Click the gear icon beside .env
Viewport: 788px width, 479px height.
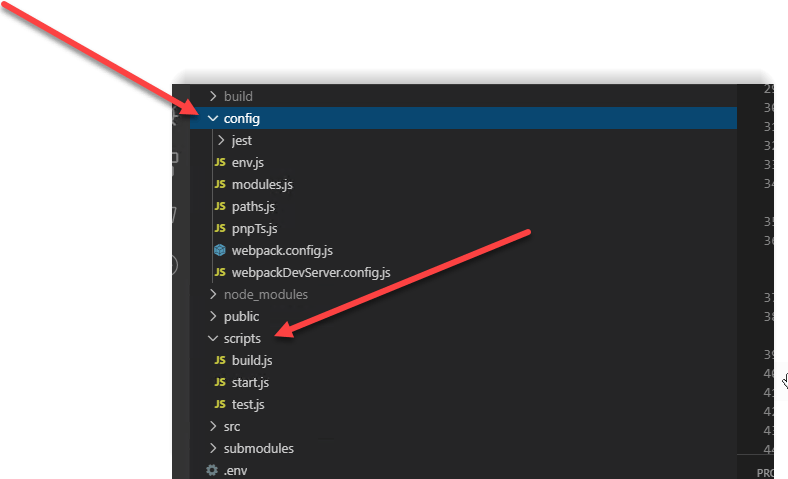click(211, 470)
